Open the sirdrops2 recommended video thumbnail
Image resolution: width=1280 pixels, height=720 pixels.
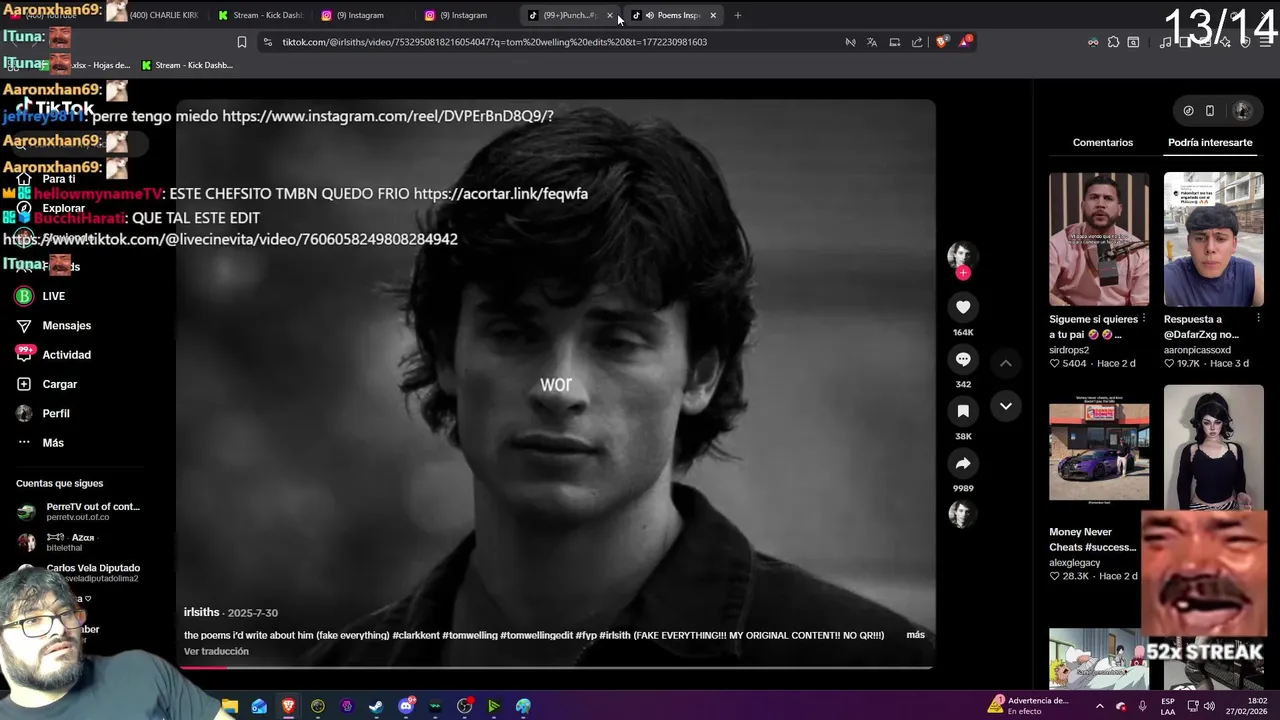(x=1099, y=239)
